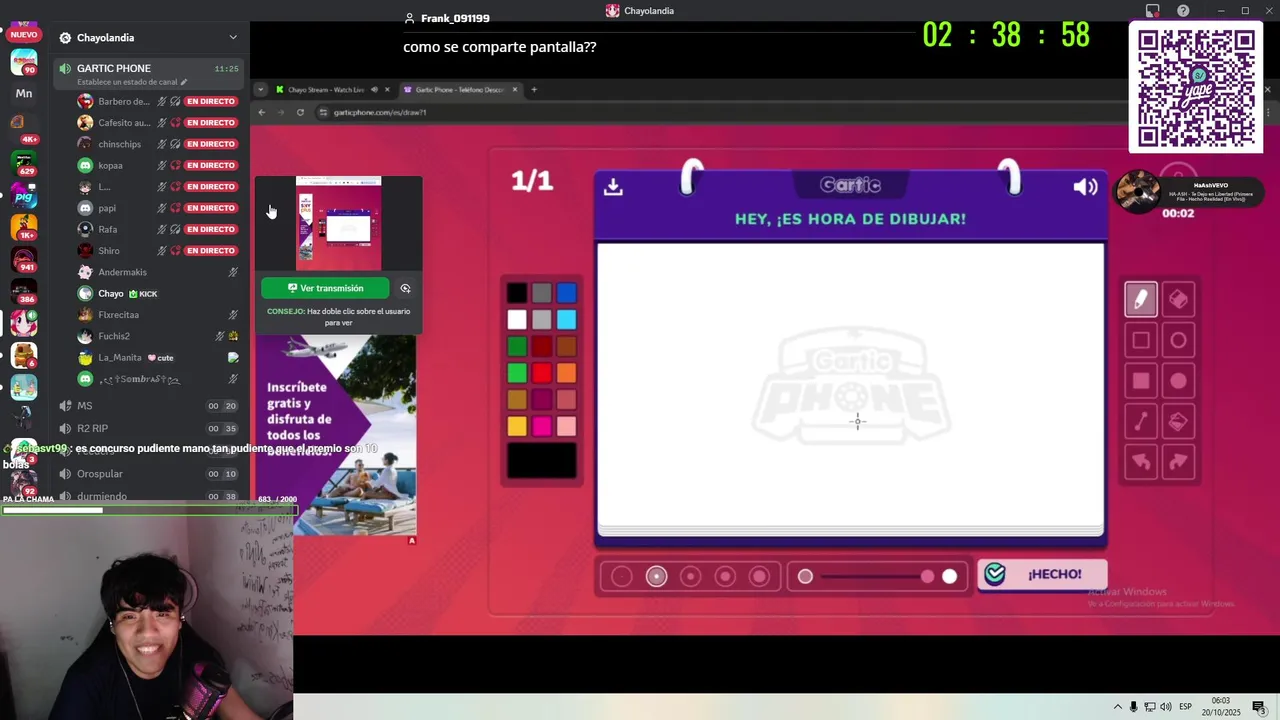Redo the drawing stroke
The height and width of the screenshot is (720, 1280).
click(1178, 462)
